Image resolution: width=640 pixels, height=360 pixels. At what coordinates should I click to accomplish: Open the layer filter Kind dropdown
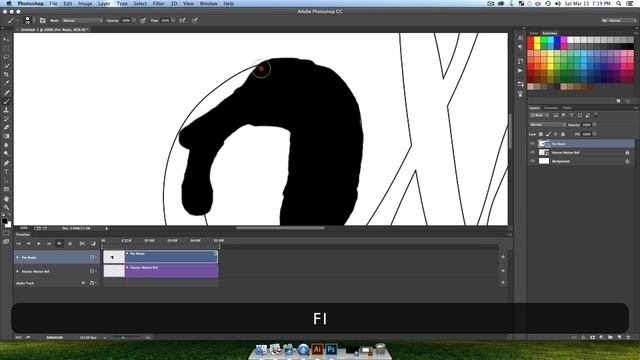(x=539, y=116)
